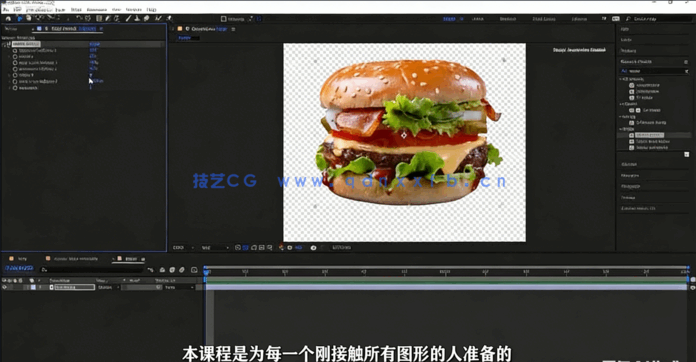
Task: Show hidden workspaces via double-chevron
Action: click(604, 19)
